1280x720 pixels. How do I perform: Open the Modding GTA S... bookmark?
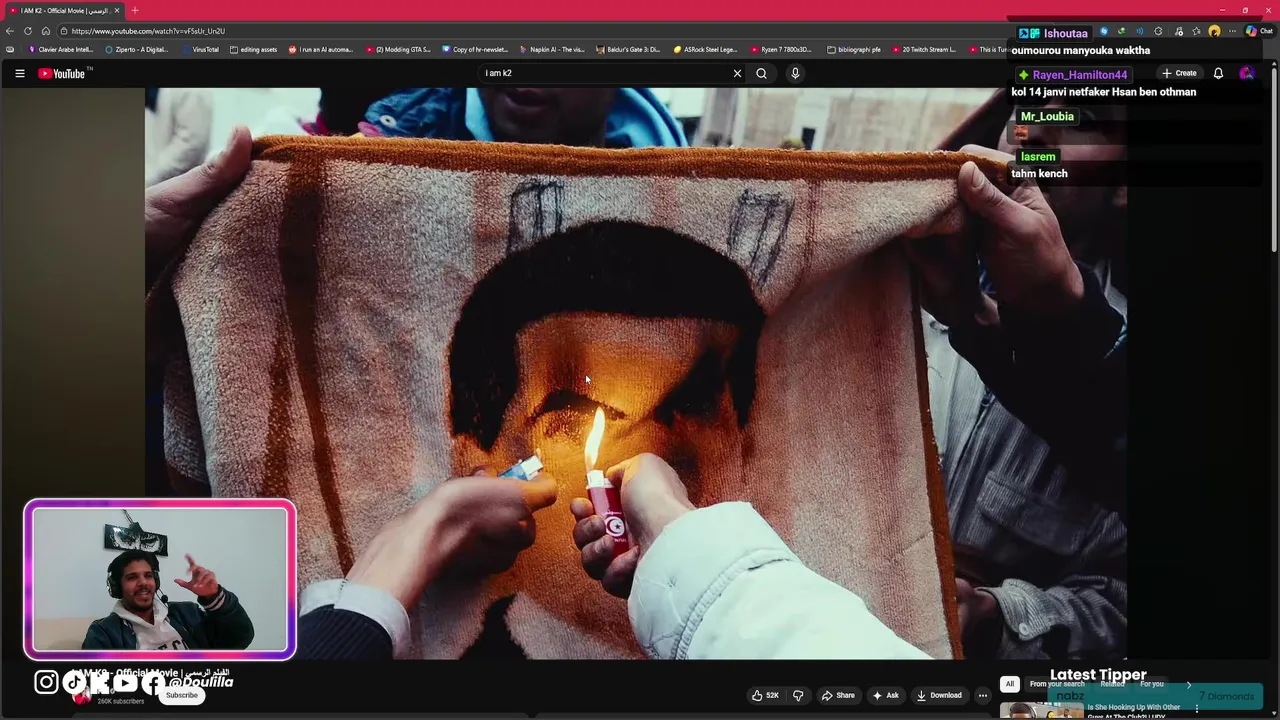point(398,49)
